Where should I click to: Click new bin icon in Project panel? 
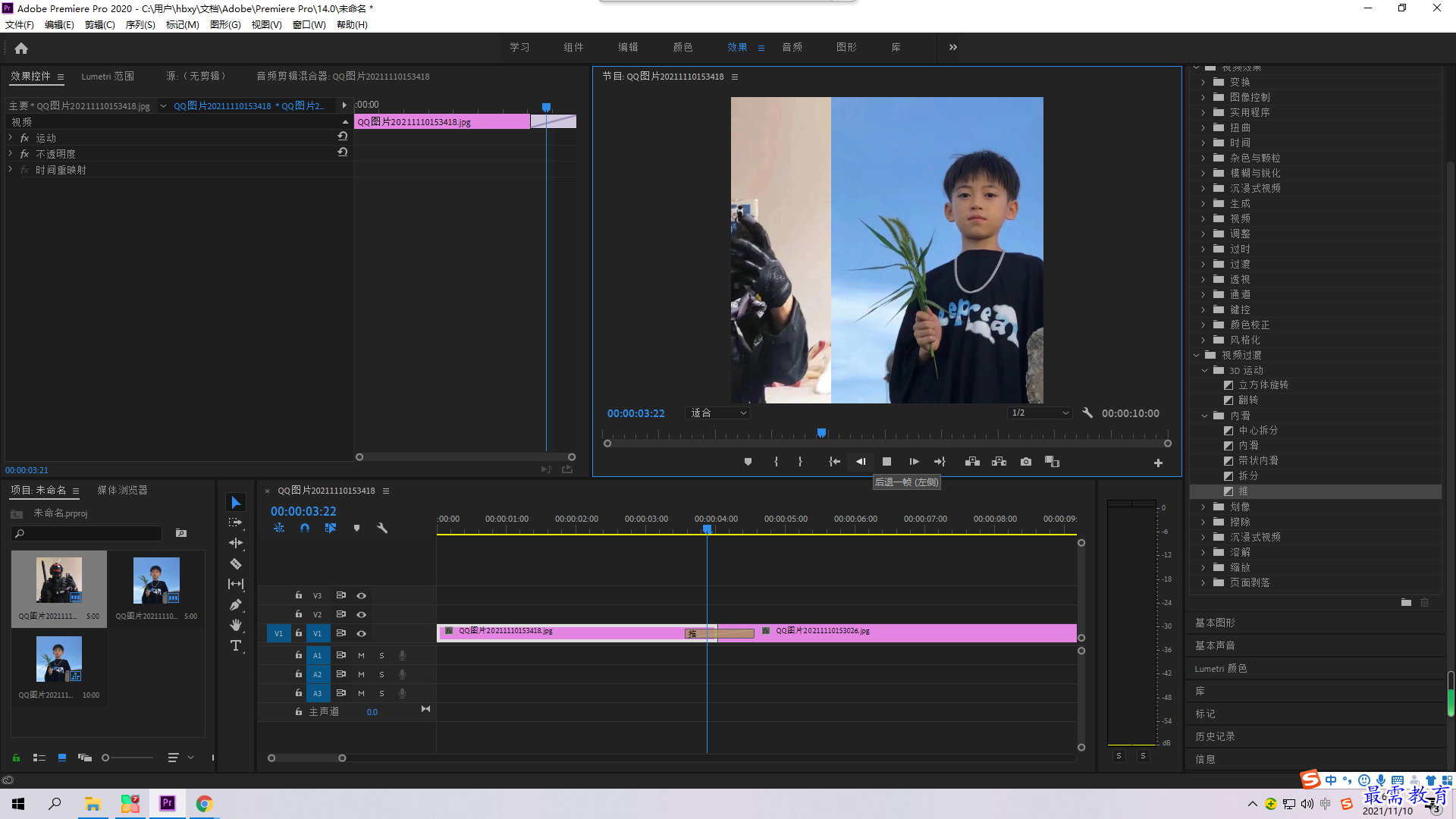click(181, 533)
